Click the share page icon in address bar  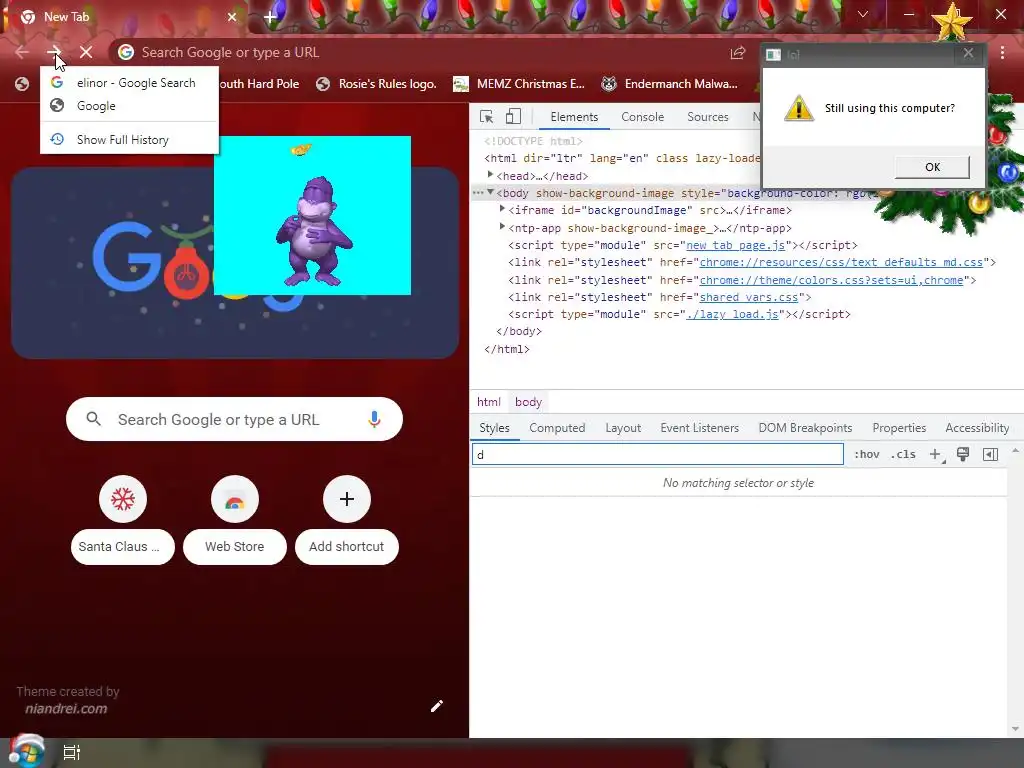737,52
